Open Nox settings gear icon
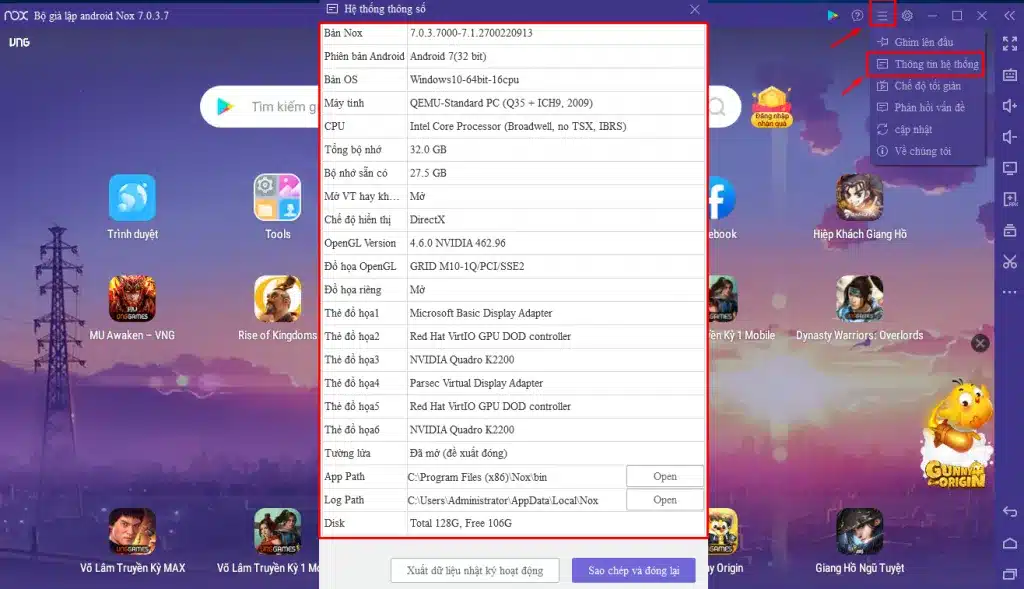The height and width of the screenshot is (589, 1024). coord(907,16)
